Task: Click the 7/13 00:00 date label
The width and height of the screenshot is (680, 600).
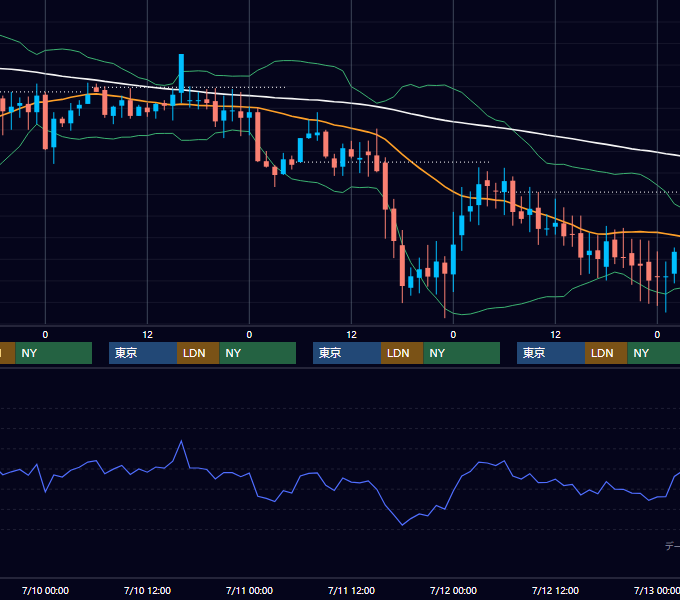Action: click(657, 590)
